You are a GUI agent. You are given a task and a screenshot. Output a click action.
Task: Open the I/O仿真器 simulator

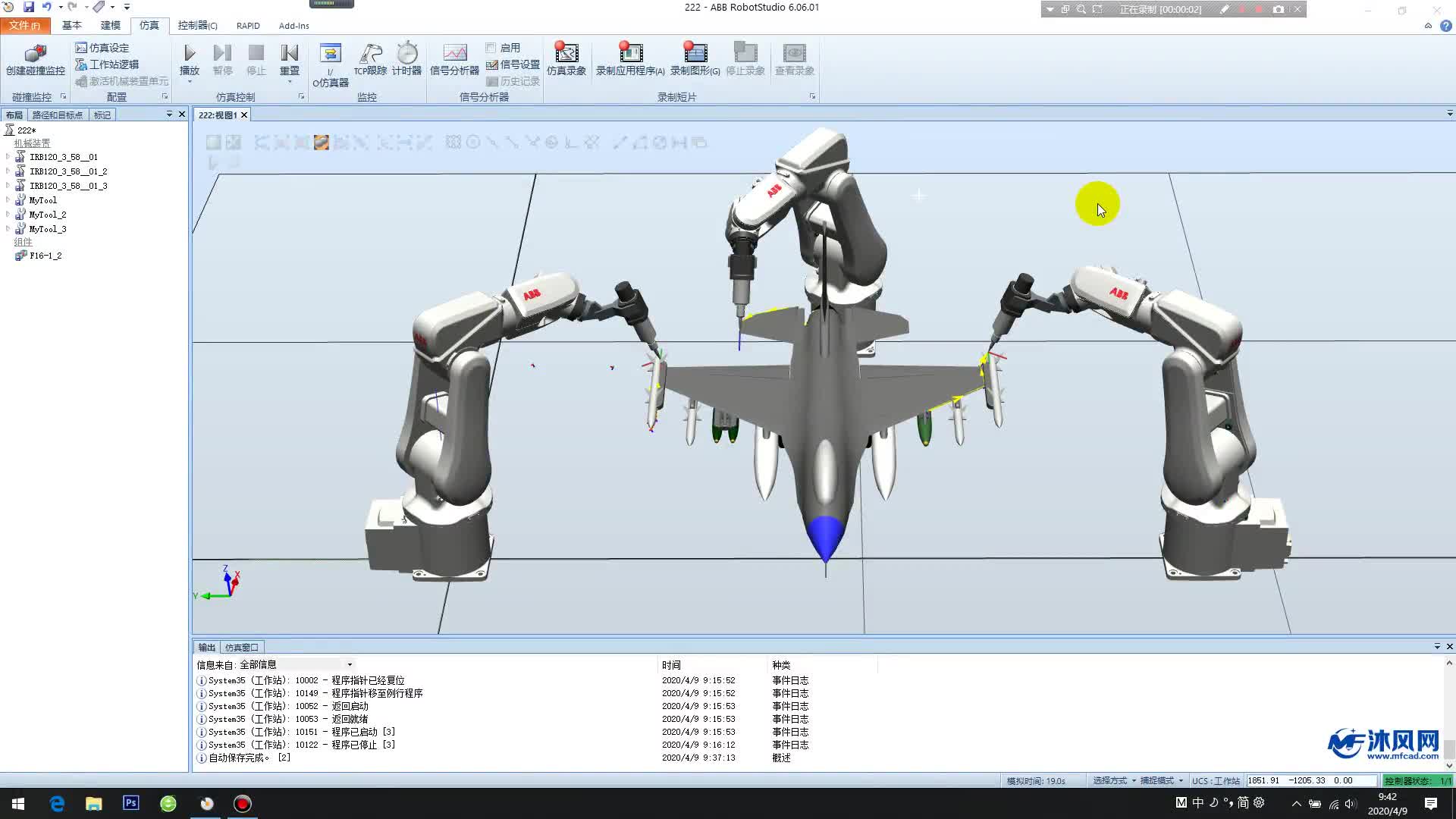(331, 65)
